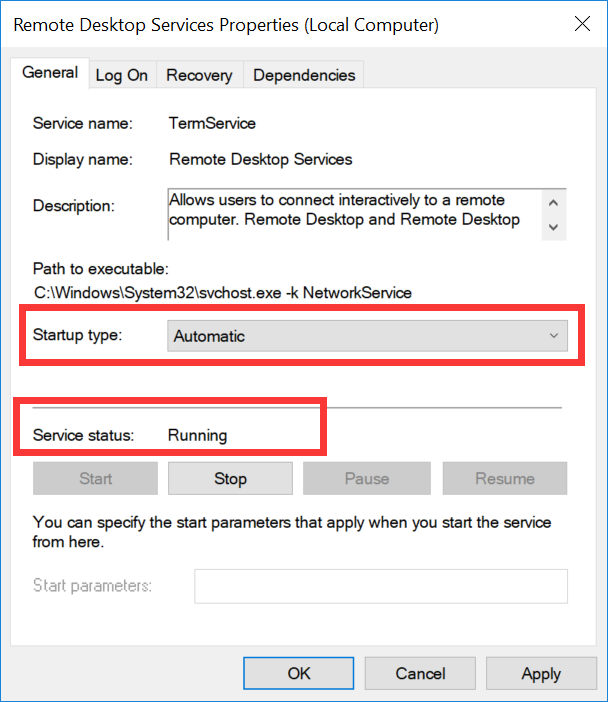The image size is (608, 702).
Task: Click the TermService service name text
Action: 212,124
